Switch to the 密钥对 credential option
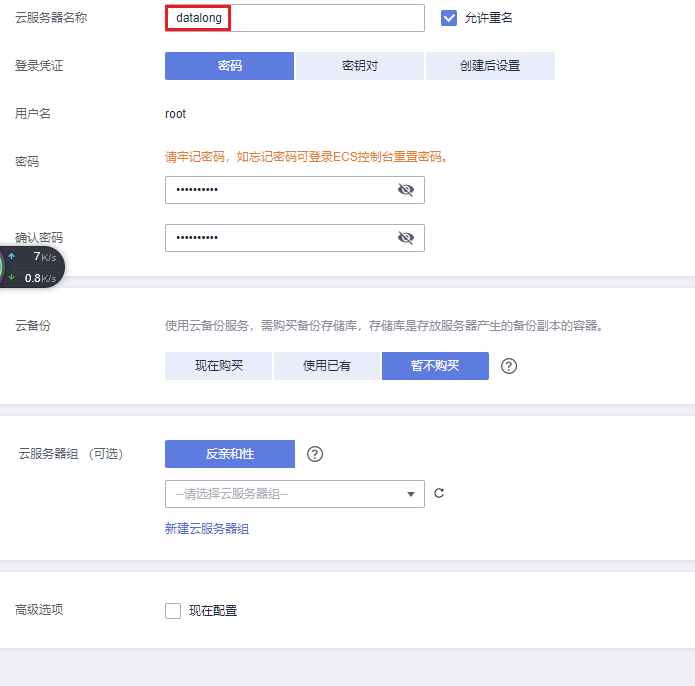This screenshot has height=686, width=695. (359, 66)
